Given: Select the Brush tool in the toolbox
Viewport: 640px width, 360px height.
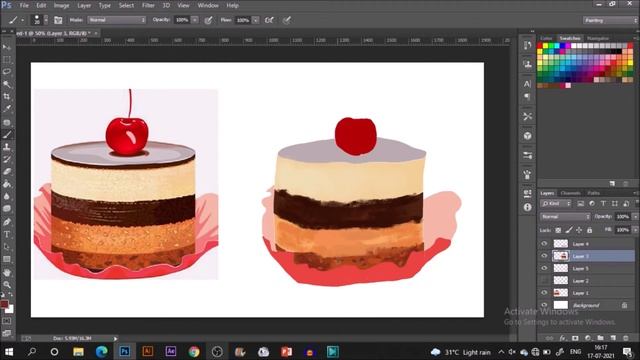Looking at the screenshot, I should pos(7,135).
